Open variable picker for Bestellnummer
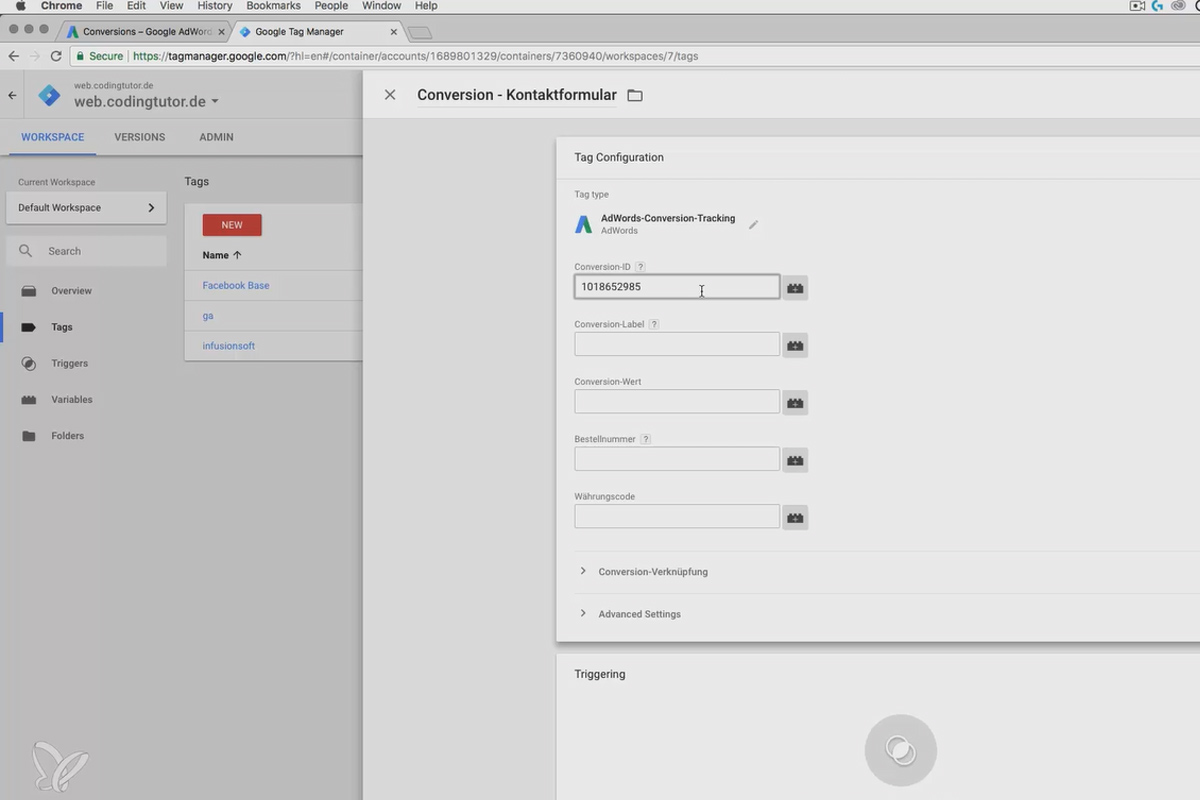Screen dimensions: 1200x800 [x=795, y=460]
